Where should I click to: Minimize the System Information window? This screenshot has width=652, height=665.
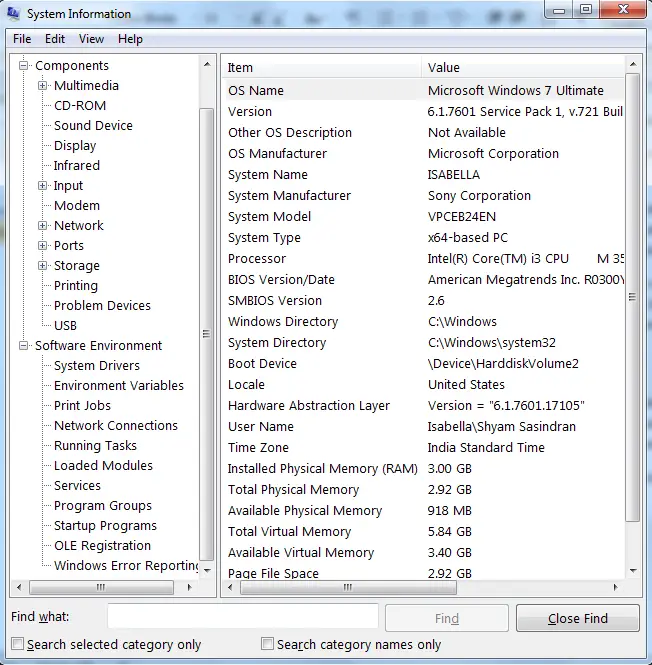559,10
